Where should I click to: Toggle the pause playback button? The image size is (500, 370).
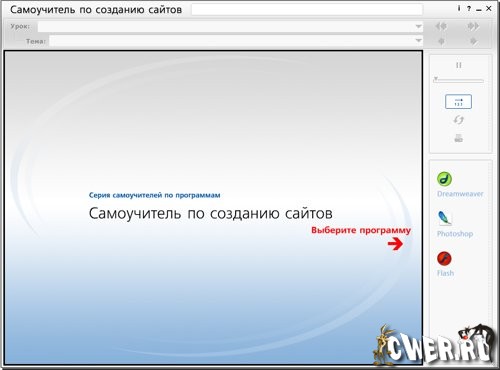[x=459, y=65]
